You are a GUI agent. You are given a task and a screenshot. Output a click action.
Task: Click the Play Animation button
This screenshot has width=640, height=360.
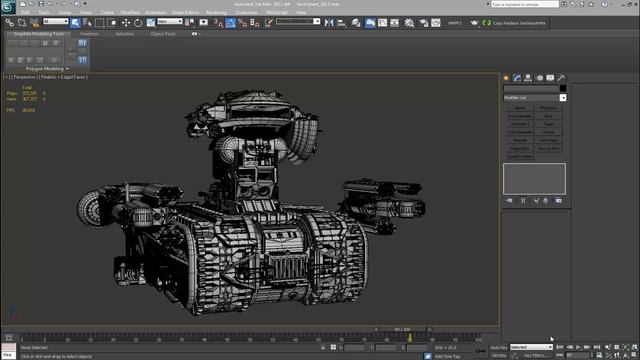click(578, 347)
